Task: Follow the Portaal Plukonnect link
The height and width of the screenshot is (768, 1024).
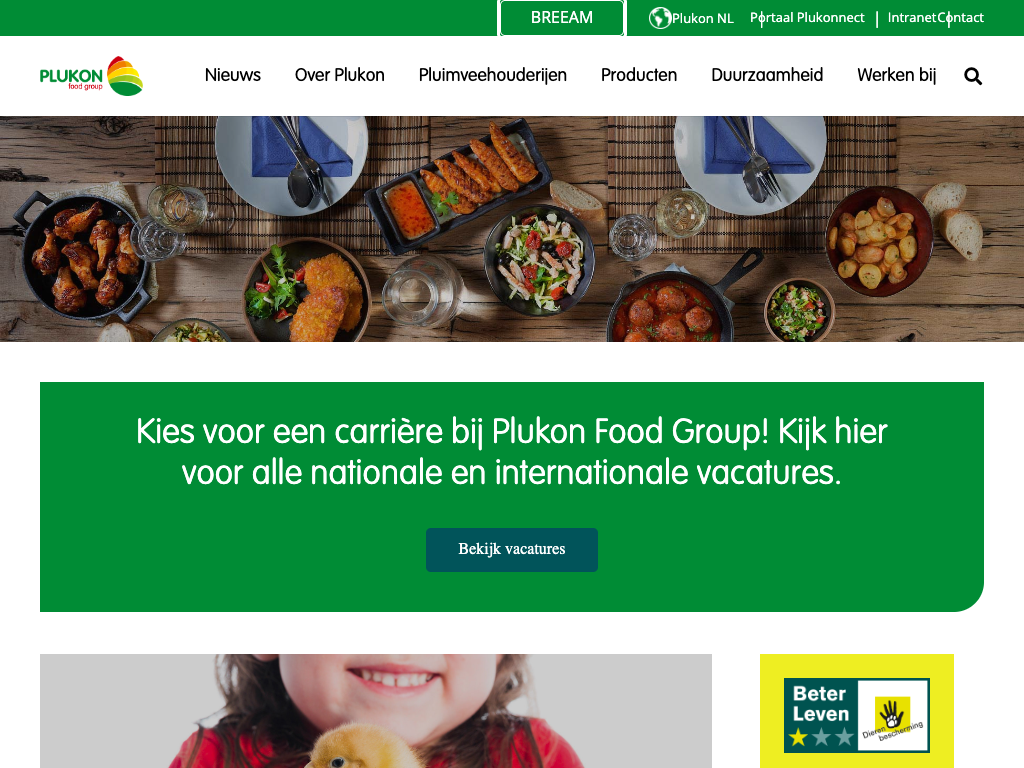Action: click(807, 18)
